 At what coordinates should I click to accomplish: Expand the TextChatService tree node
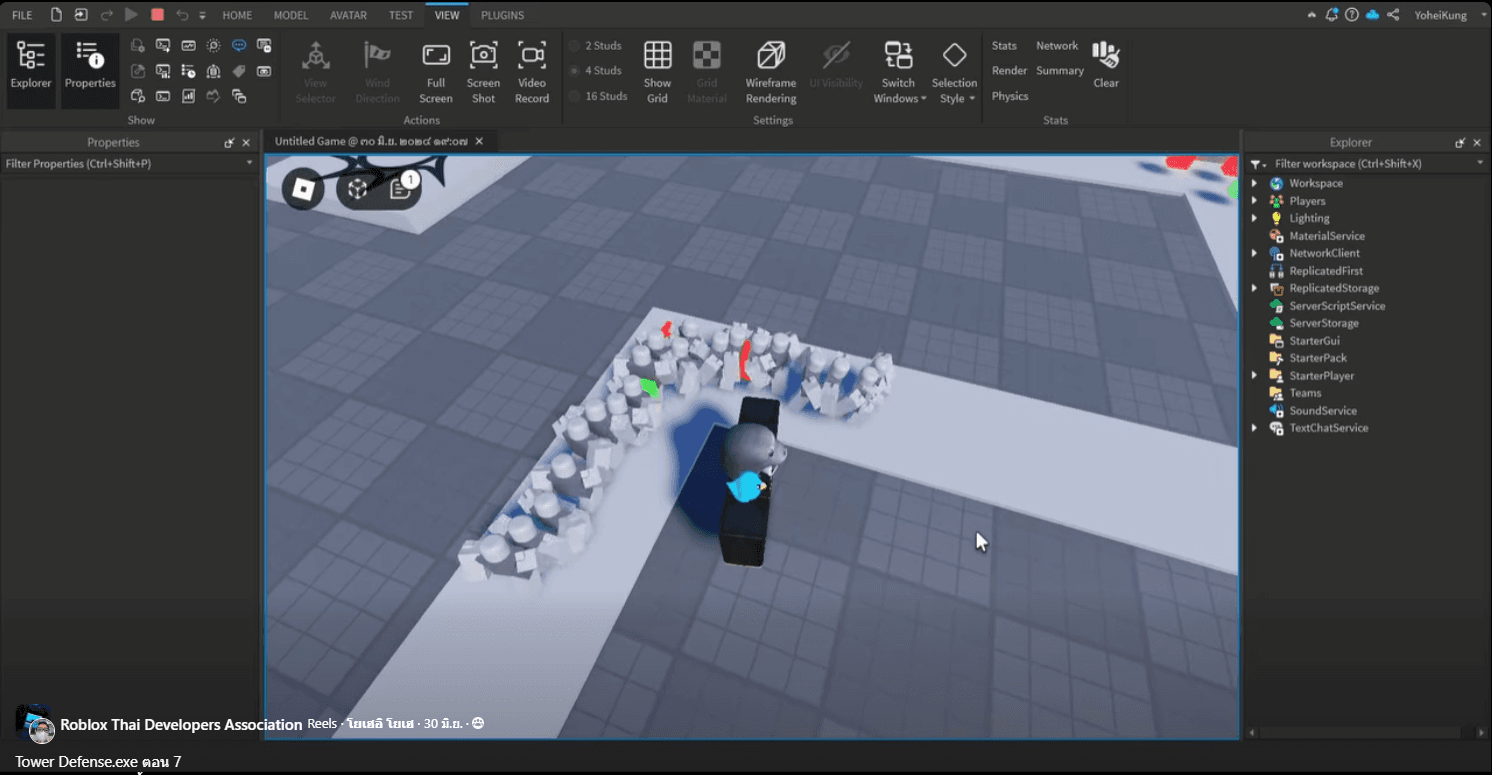(x=1254, y=428)
